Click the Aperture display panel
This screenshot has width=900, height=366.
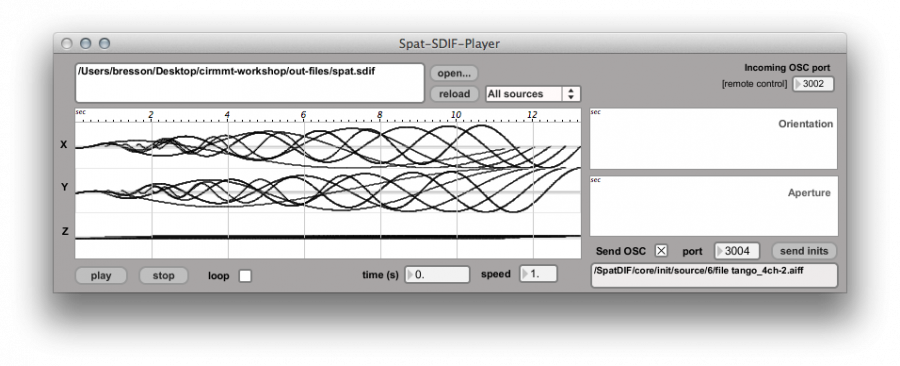tap(713, 206)
